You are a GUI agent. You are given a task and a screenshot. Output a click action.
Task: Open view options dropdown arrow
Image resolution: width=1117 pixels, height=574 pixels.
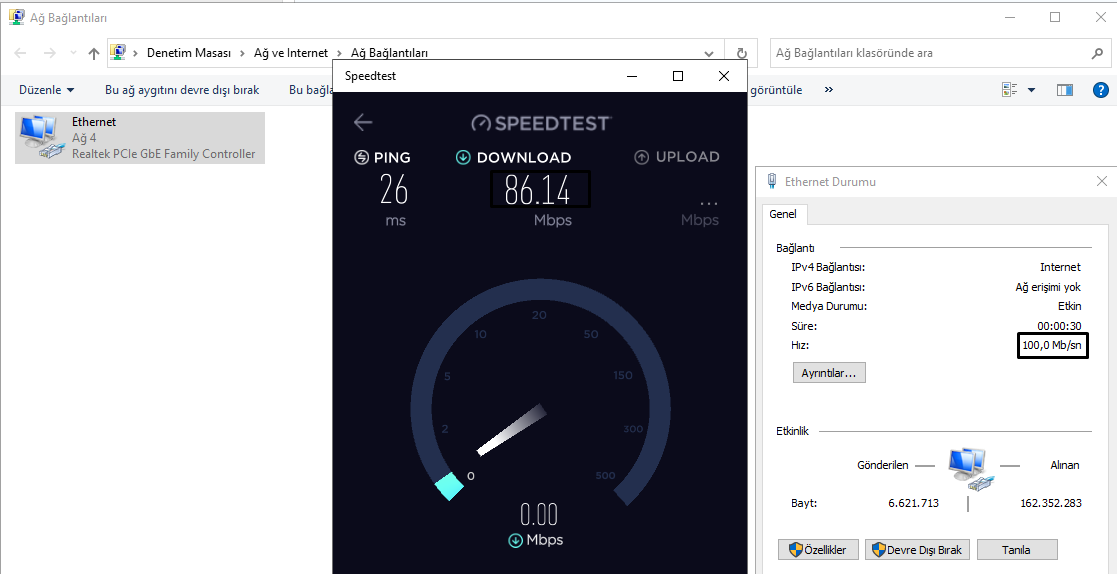(x=1032, y=90)
